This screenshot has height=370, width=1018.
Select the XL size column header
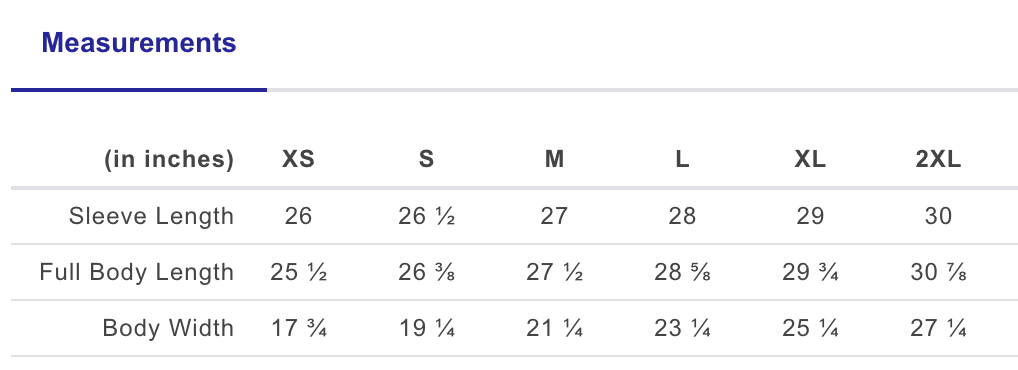pyautogui.click(x=810, y=159)
